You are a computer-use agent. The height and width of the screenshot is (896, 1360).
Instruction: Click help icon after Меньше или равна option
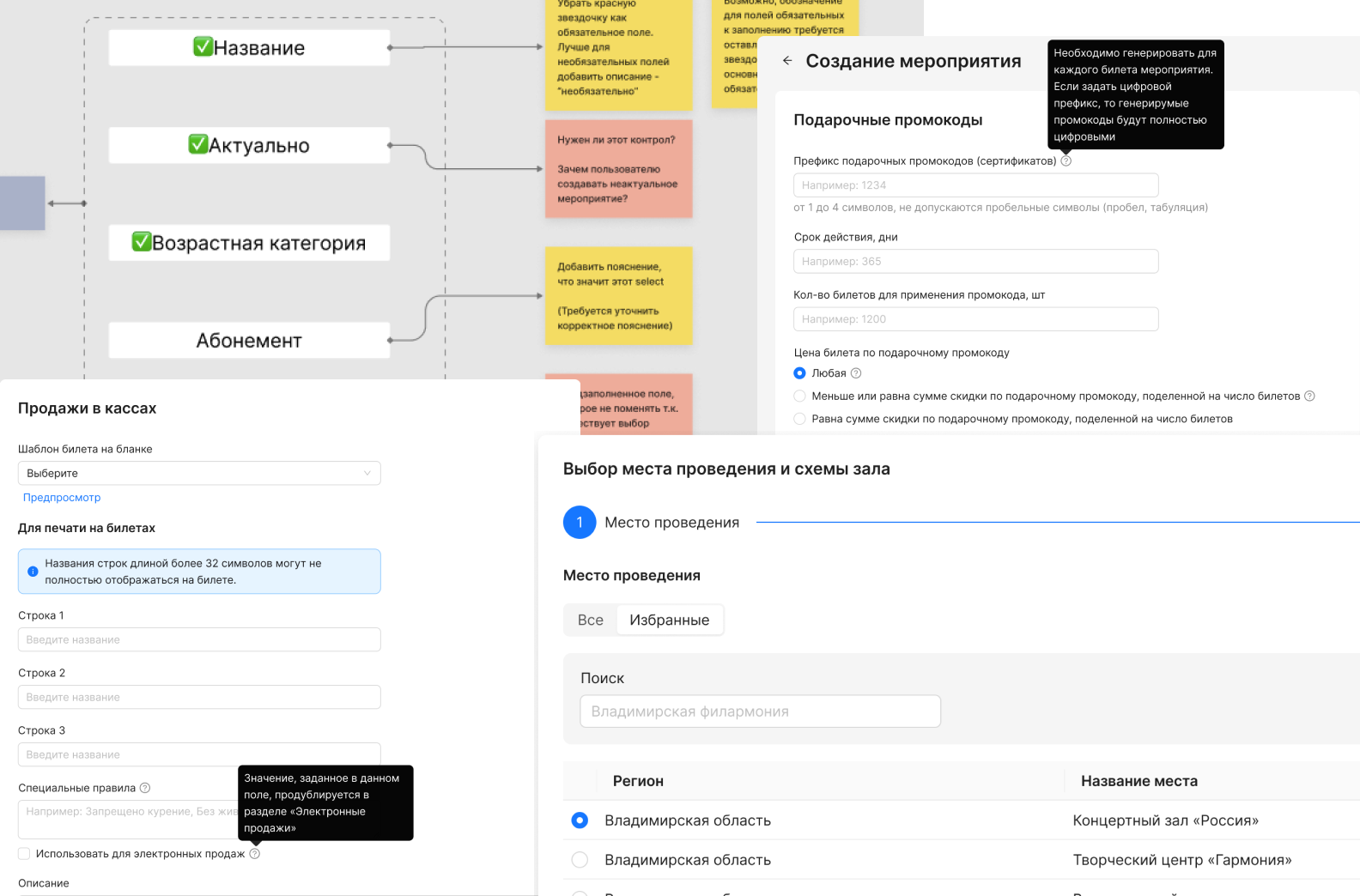coord(1309,397)
